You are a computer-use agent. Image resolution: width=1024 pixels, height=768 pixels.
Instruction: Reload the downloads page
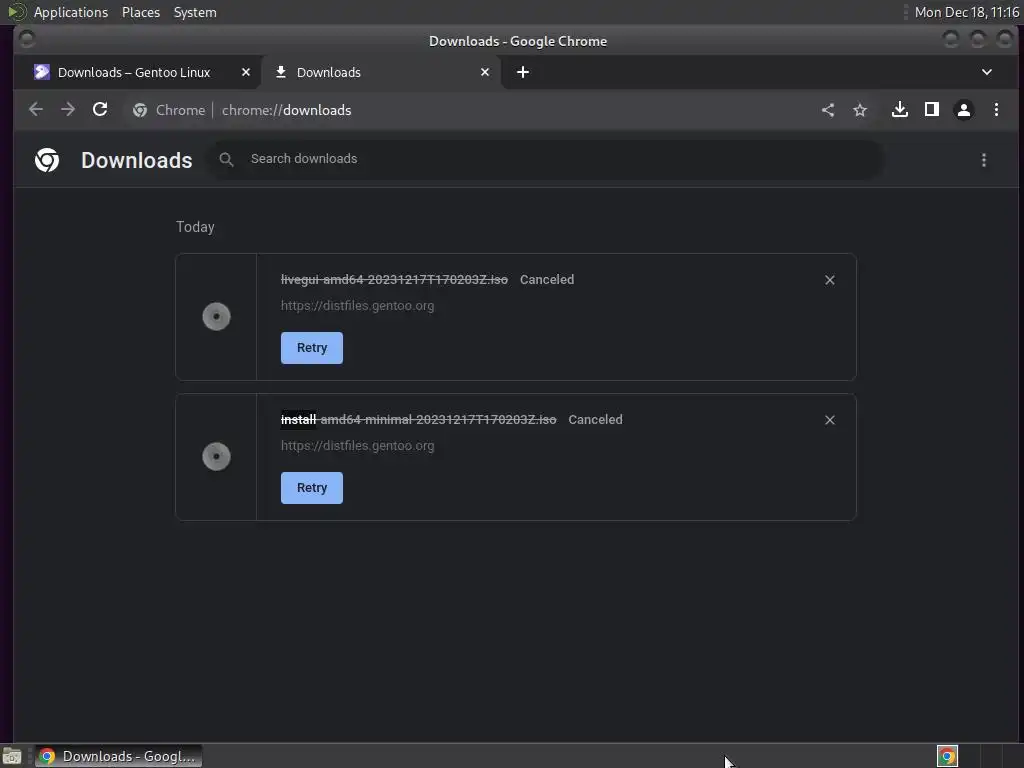pyautogui.click(x=100, y=110)
